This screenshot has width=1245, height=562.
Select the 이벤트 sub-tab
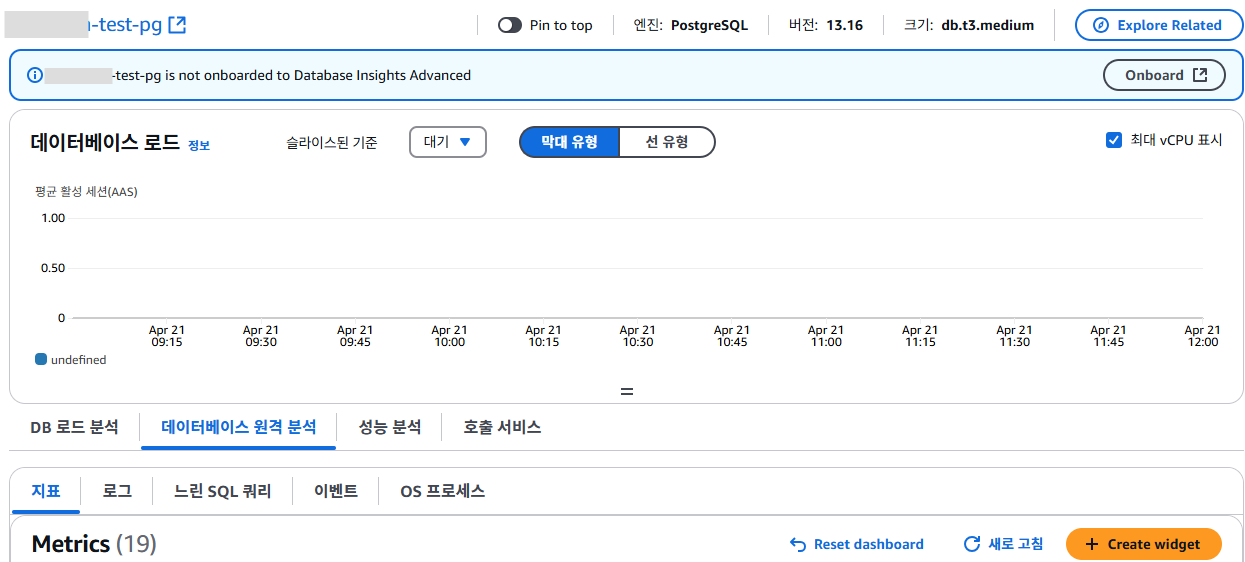coord(336,491)
